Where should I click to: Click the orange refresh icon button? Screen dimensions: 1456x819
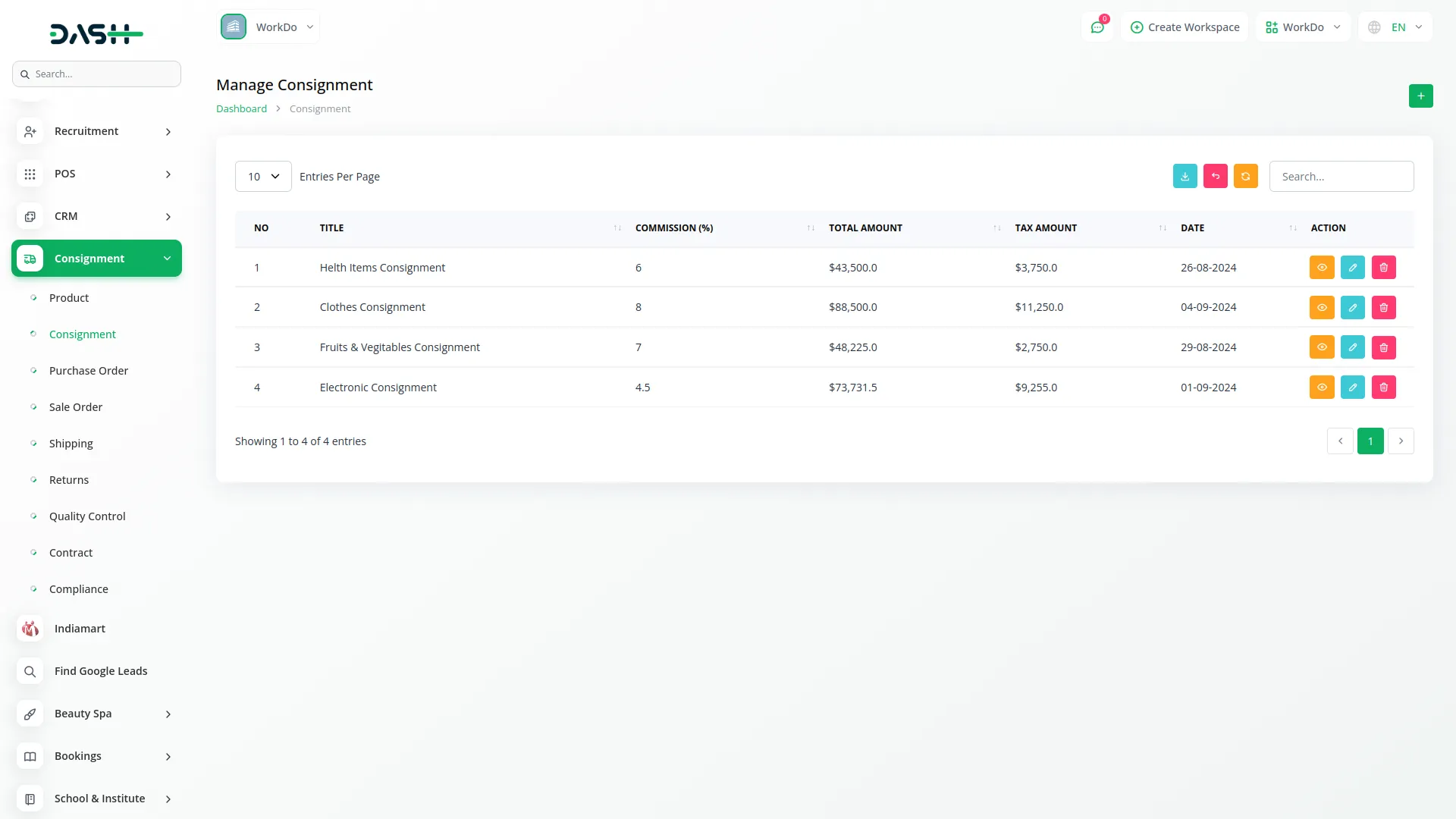[x=1245, y=176]
